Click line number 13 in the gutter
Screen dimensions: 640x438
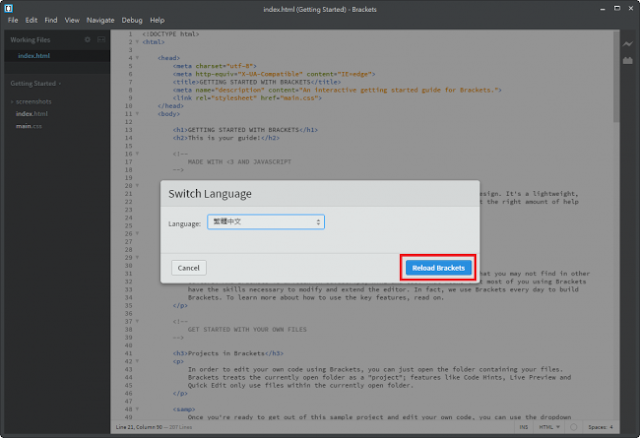tap(129, 130)
